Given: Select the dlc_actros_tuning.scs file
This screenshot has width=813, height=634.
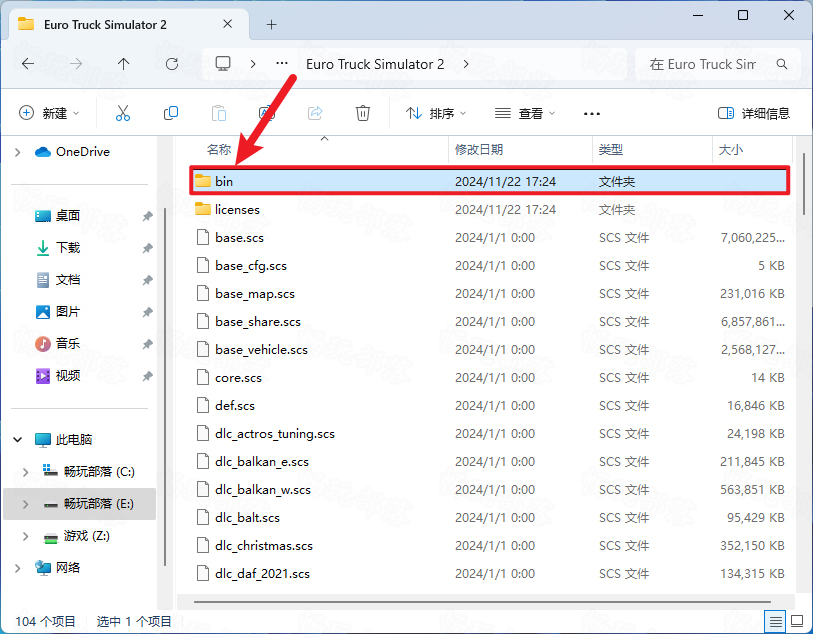Looking at the screenshot, I should 489,433.
